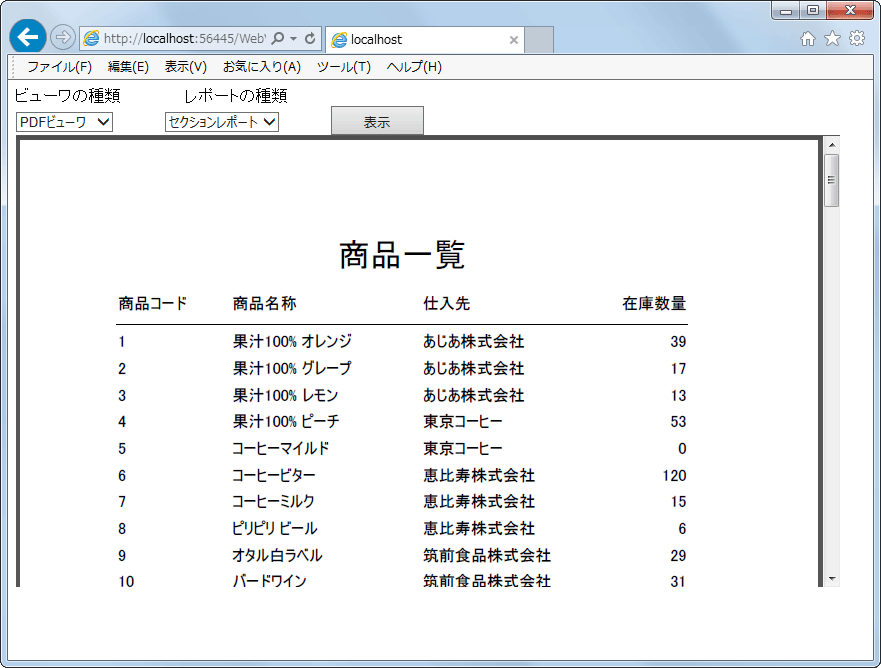Image resolution: width=881 pixels, height=668 pixels.
Task: Click supplier 筑前食品株式会社 in the オタル白ラベル row
Action: pos(487,555)
